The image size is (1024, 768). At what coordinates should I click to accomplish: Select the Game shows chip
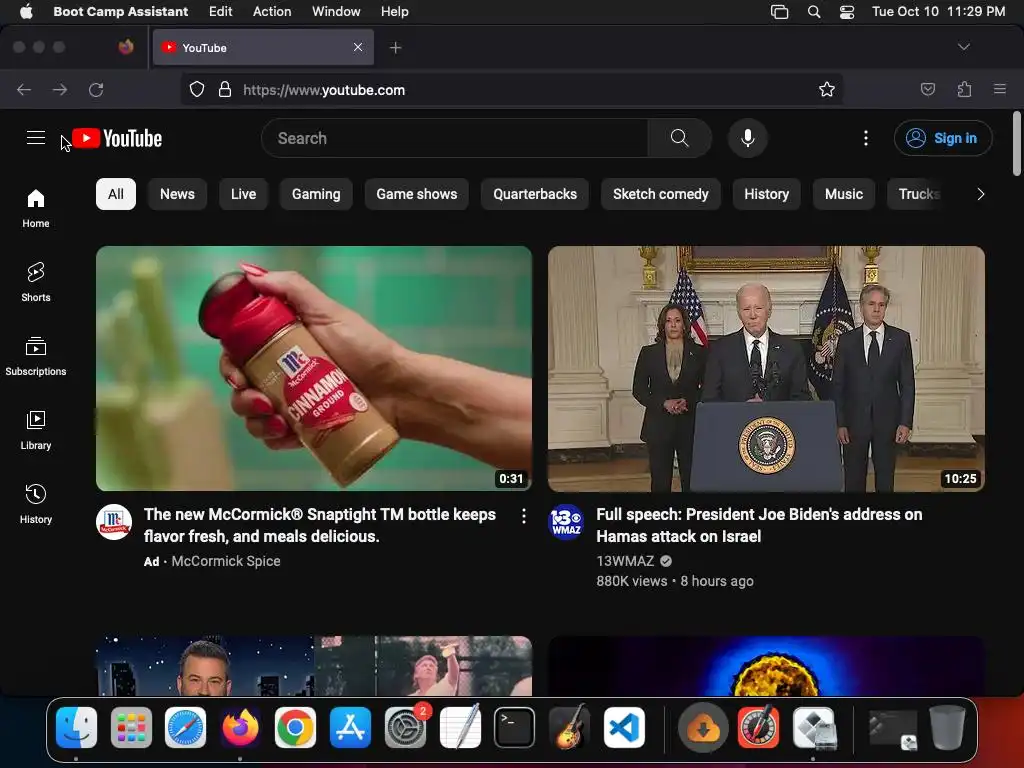coord(417,194)
